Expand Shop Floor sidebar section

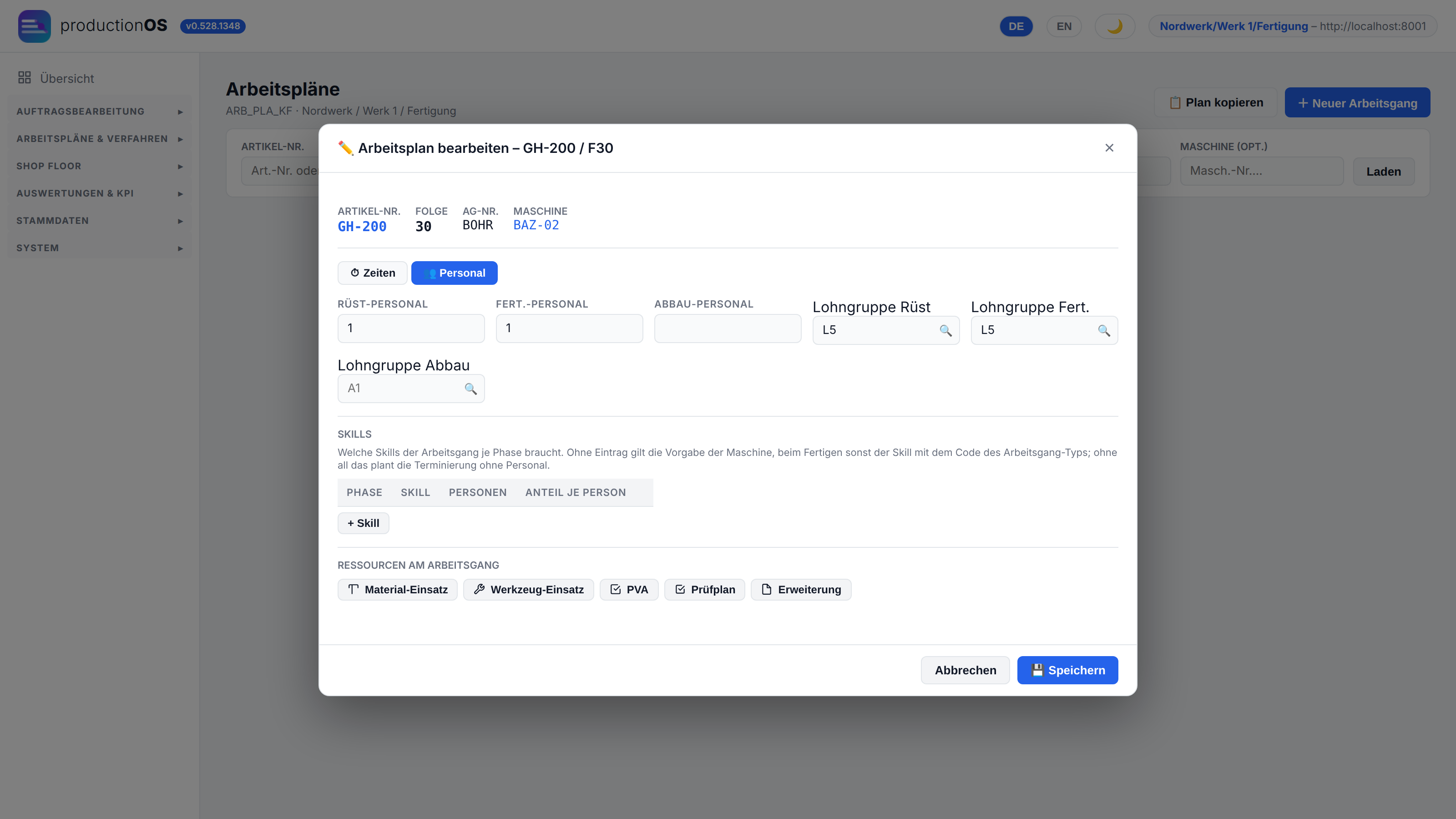coord(100,166)
